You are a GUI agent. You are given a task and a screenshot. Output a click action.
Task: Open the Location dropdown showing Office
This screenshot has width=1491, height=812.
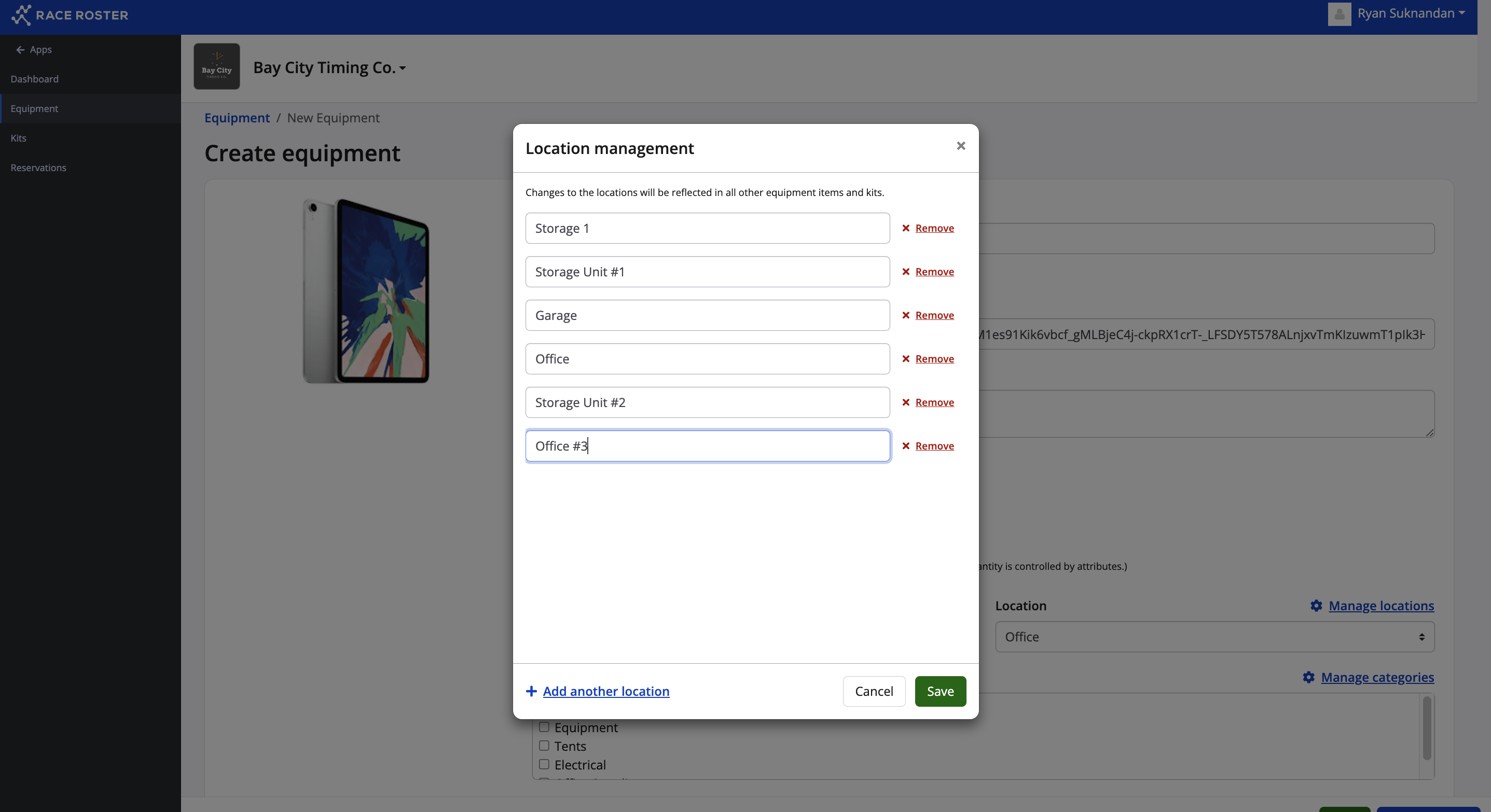point(1214,637)
